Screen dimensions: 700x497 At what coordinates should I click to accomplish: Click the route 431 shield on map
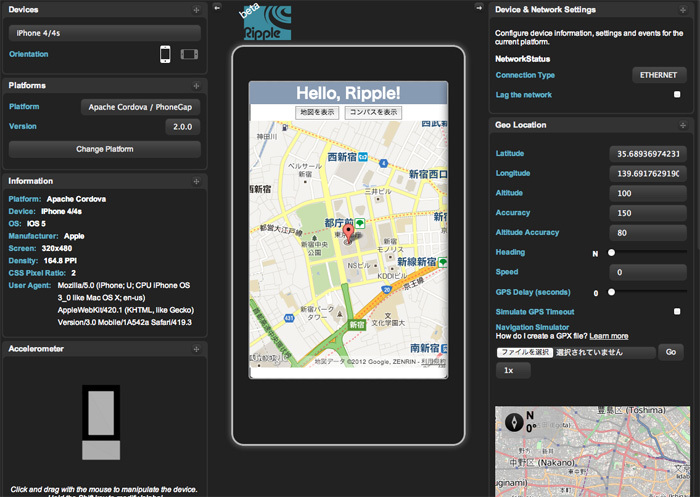(x=289, y=318)
